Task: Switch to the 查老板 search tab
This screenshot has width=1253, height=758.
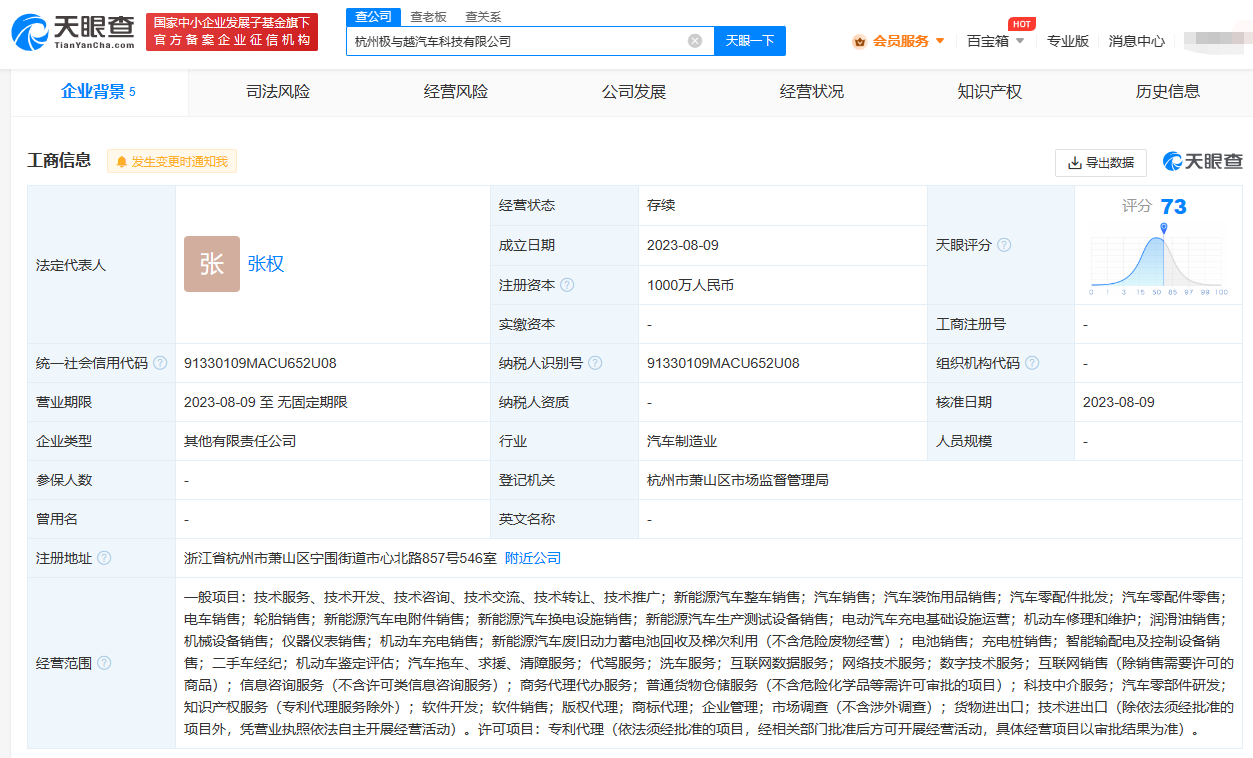Action: tap(428, 17)
